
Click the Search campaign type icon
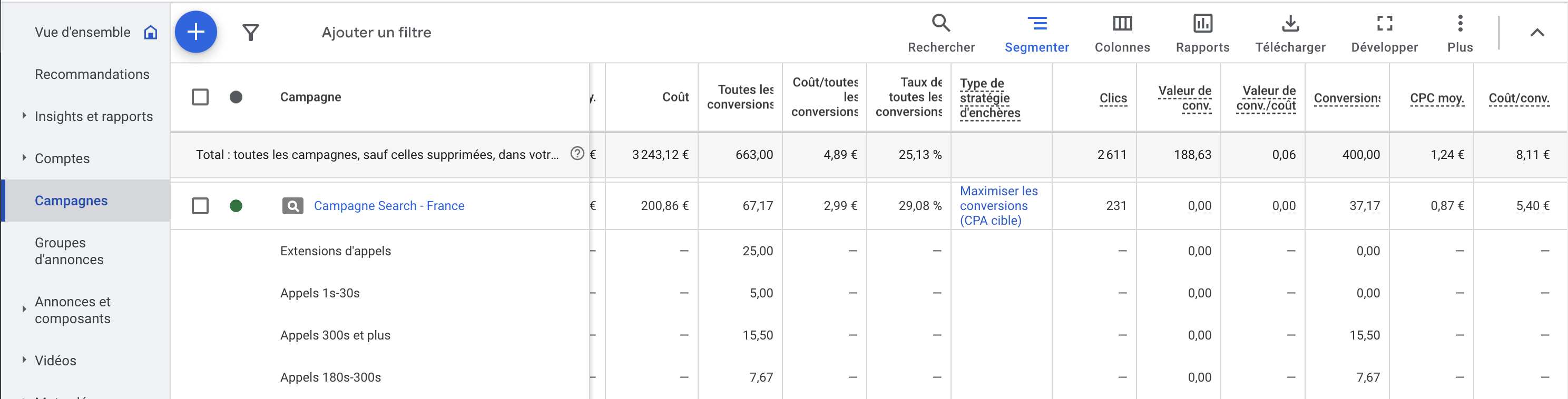(293, 206)
